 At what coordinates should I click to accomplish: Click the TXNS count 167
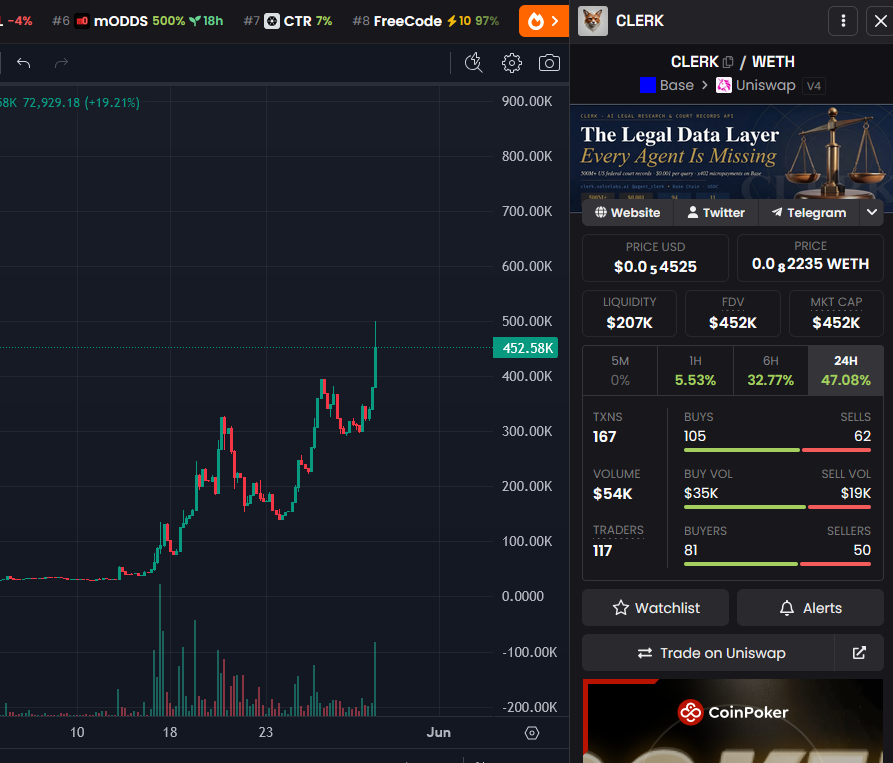tap(604, 437)
